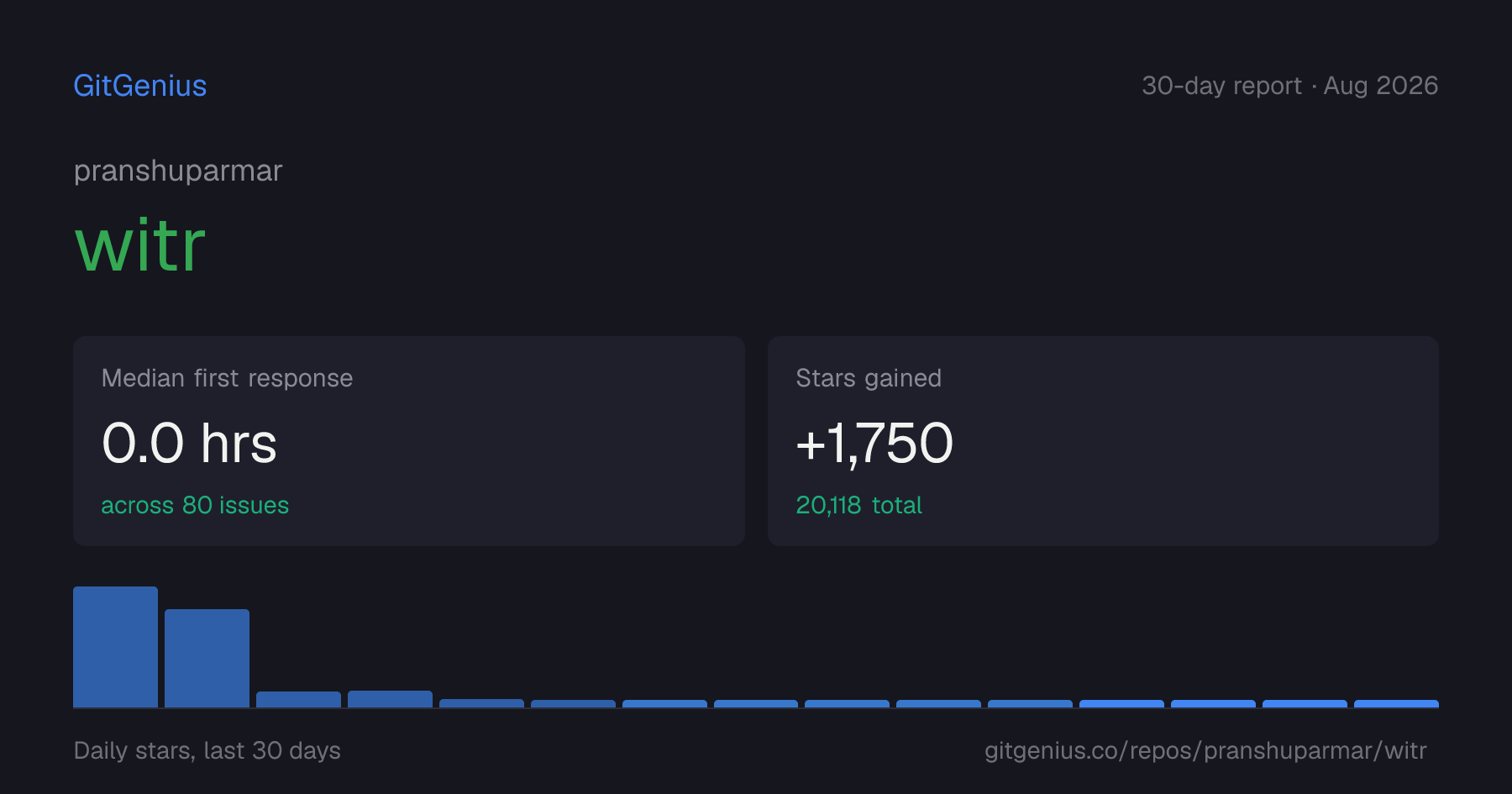Viewport: 1512px width, 794px height.
Task: Click the Daily stars, last 30 days caption
Action: pos(207,750)
